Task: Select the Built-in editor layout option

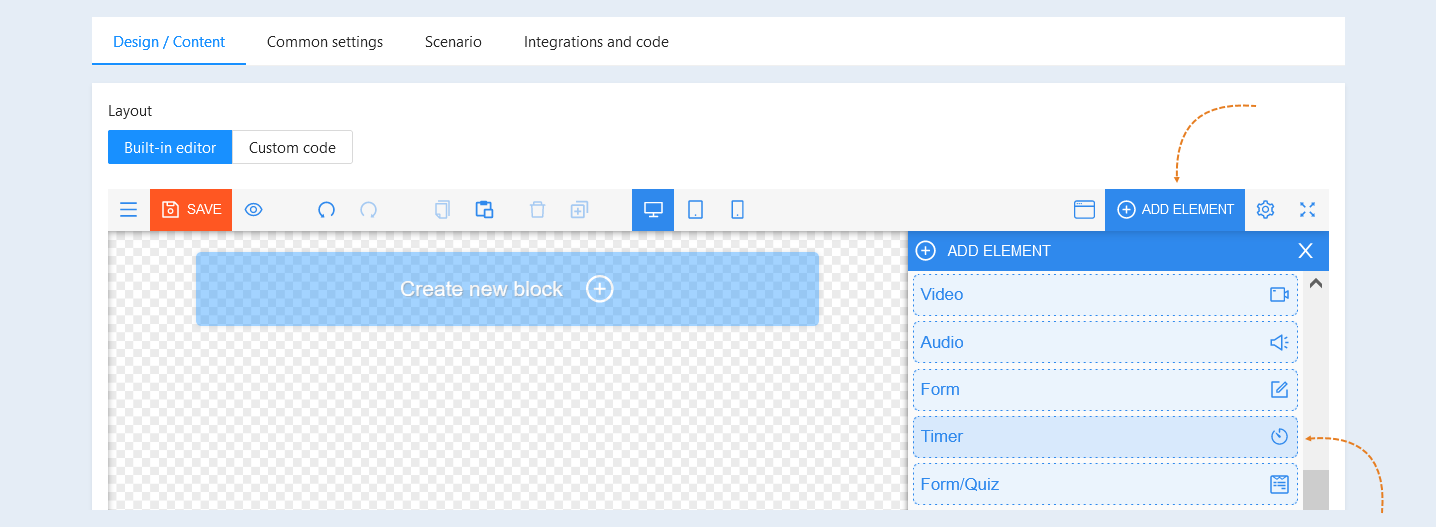Action: (170, 147)
